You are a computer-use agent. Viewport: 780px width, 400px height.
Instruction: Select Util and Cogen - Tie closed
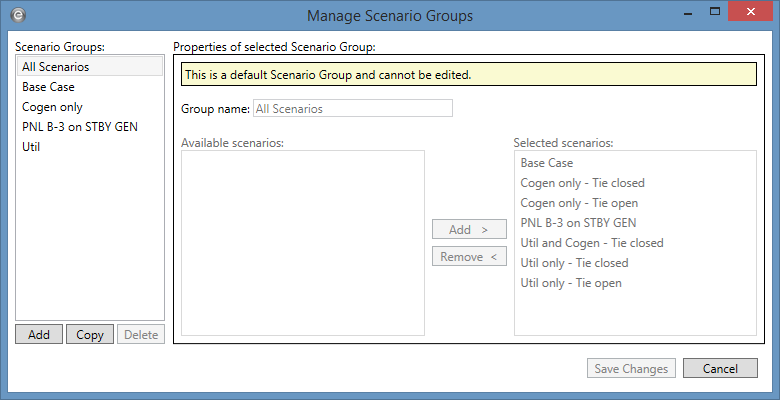pos(591,243)
